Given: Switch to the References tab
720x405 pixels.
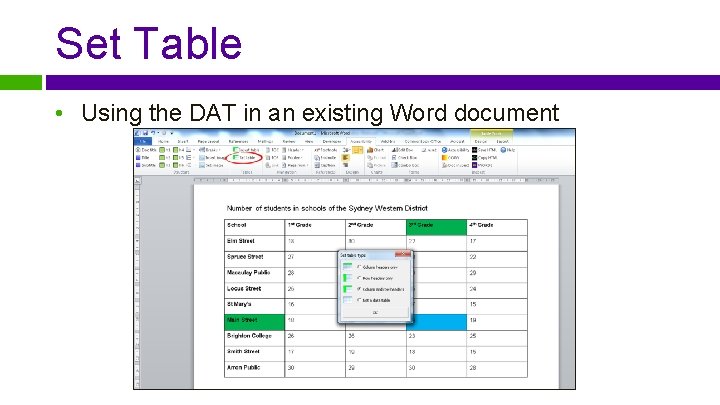Looking at the screenshot, I should (238, 141).
